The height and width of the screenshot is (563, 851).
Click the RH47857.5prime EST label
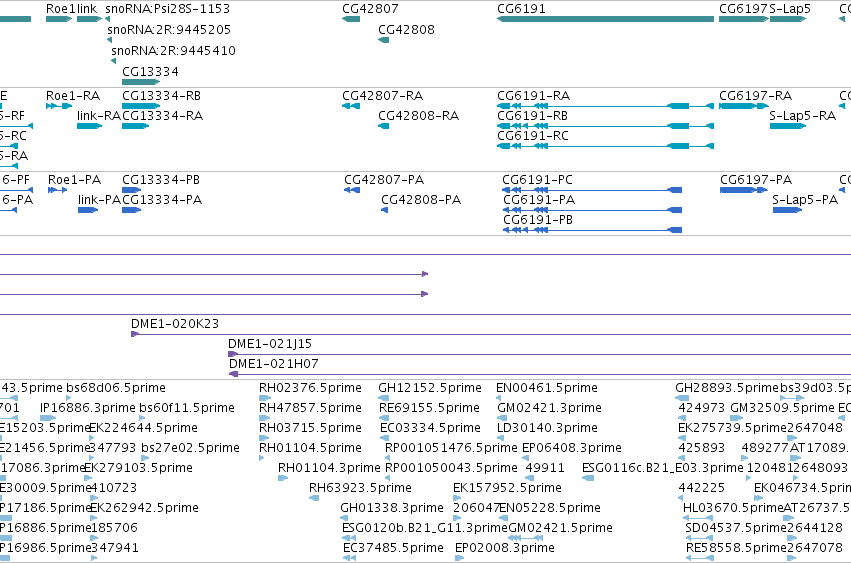coord(310,408)
